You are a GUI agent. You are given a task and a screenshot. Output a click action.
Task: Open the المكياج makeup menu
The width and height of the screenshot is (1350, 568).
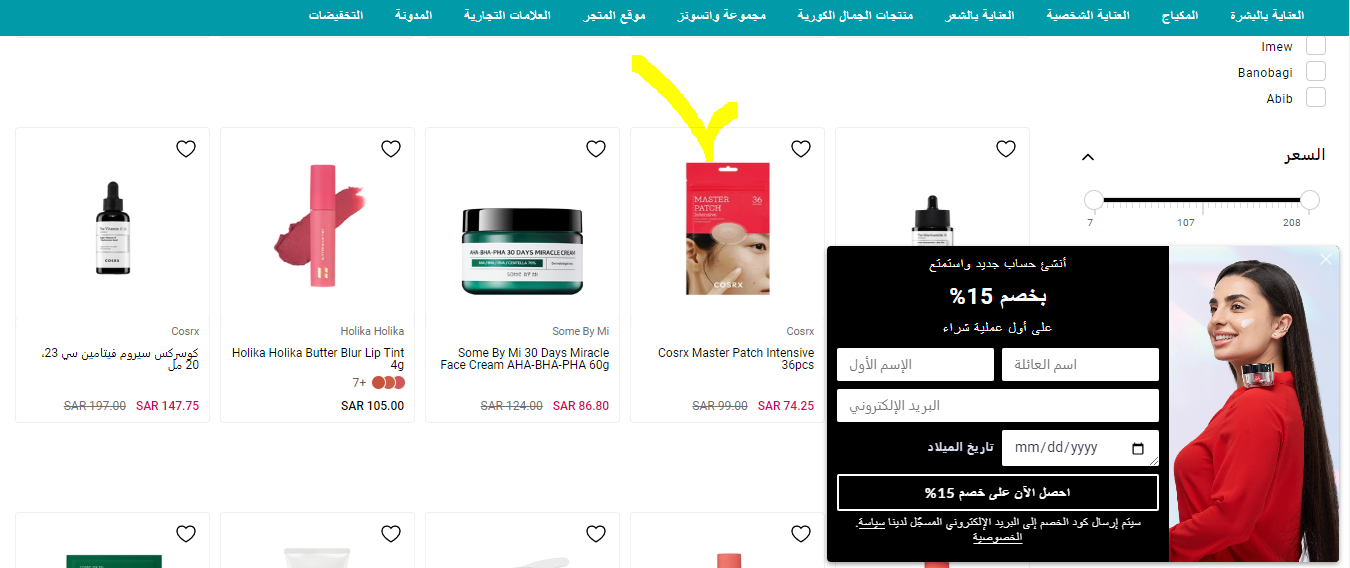click(1179, 16)
